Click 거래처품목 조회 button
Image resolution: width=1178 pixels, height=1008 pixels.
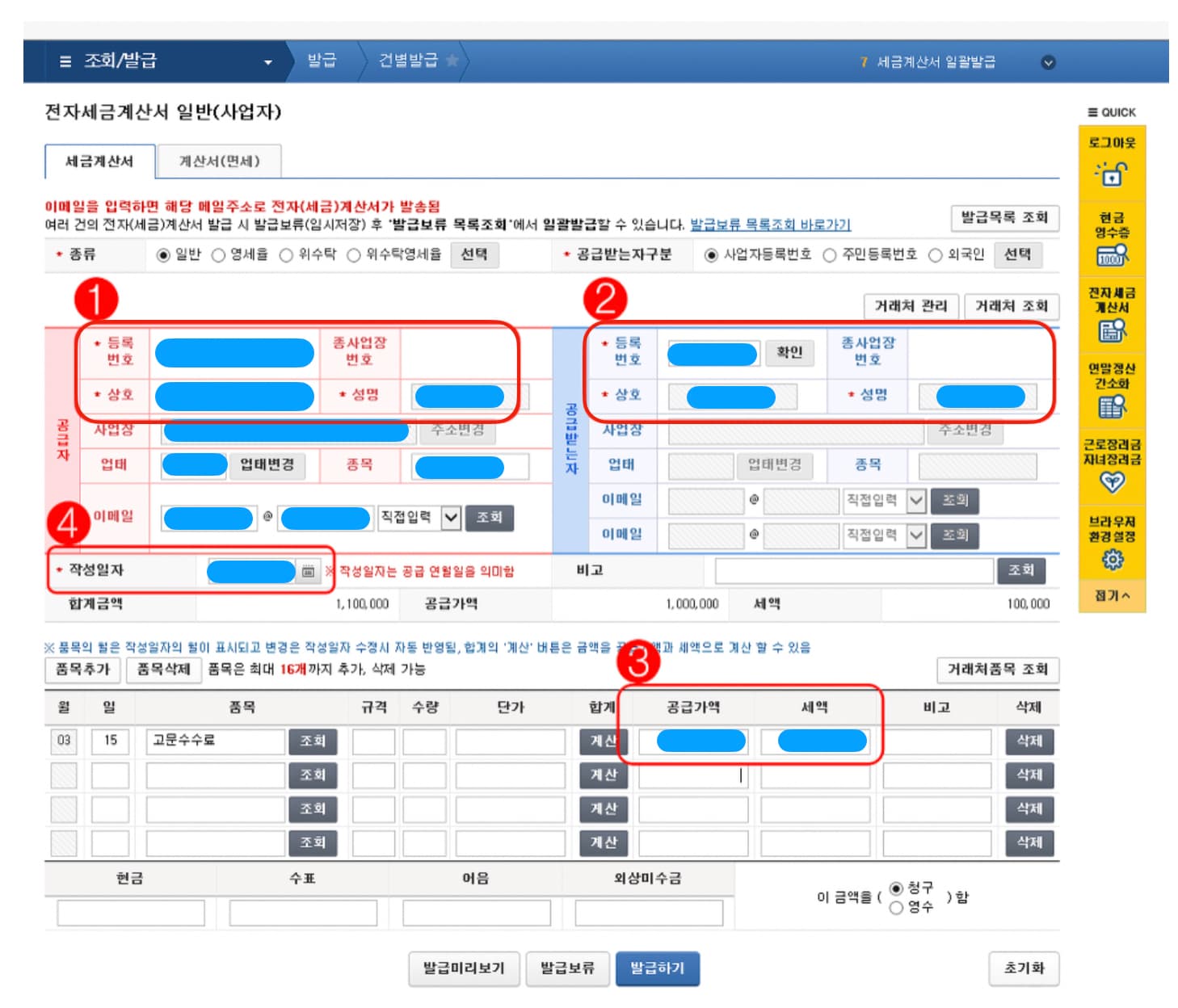coord(998,670)
